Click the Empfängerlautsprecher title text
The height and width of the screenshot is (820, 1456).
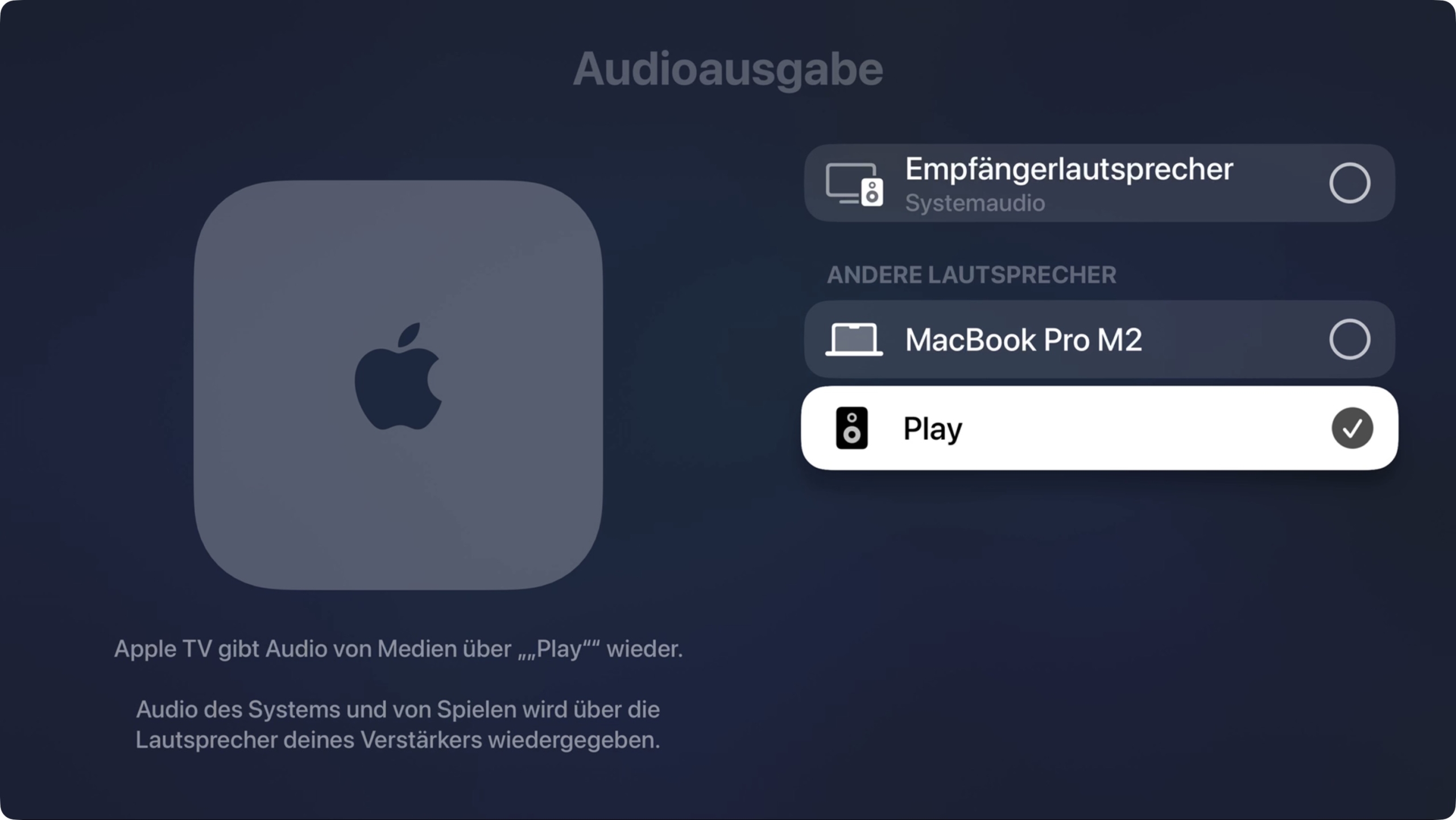point(1069,170)
